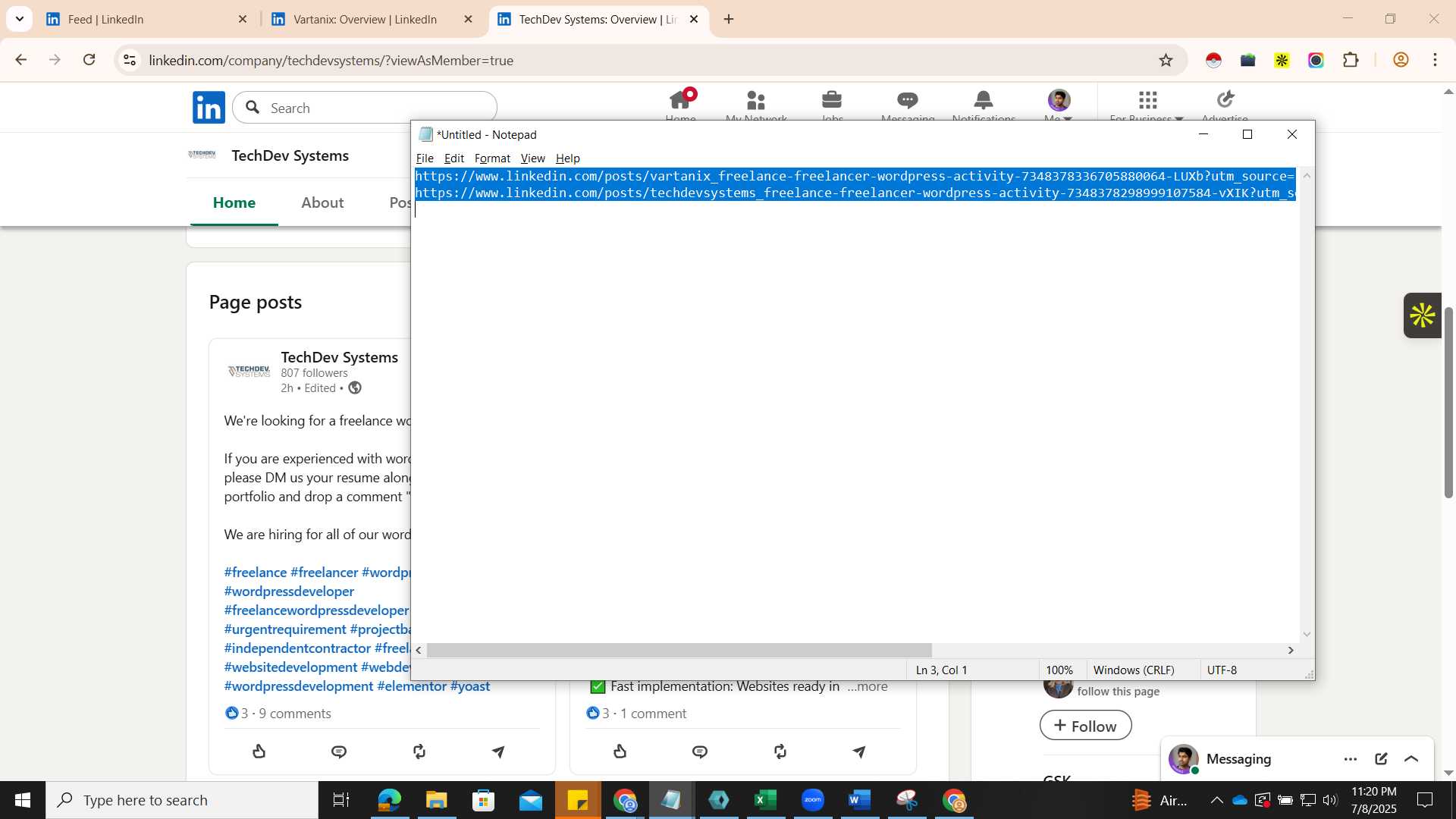Open Messaging panel three-dot options
Screen dimensions: 1456x819
coord(1351,759)
